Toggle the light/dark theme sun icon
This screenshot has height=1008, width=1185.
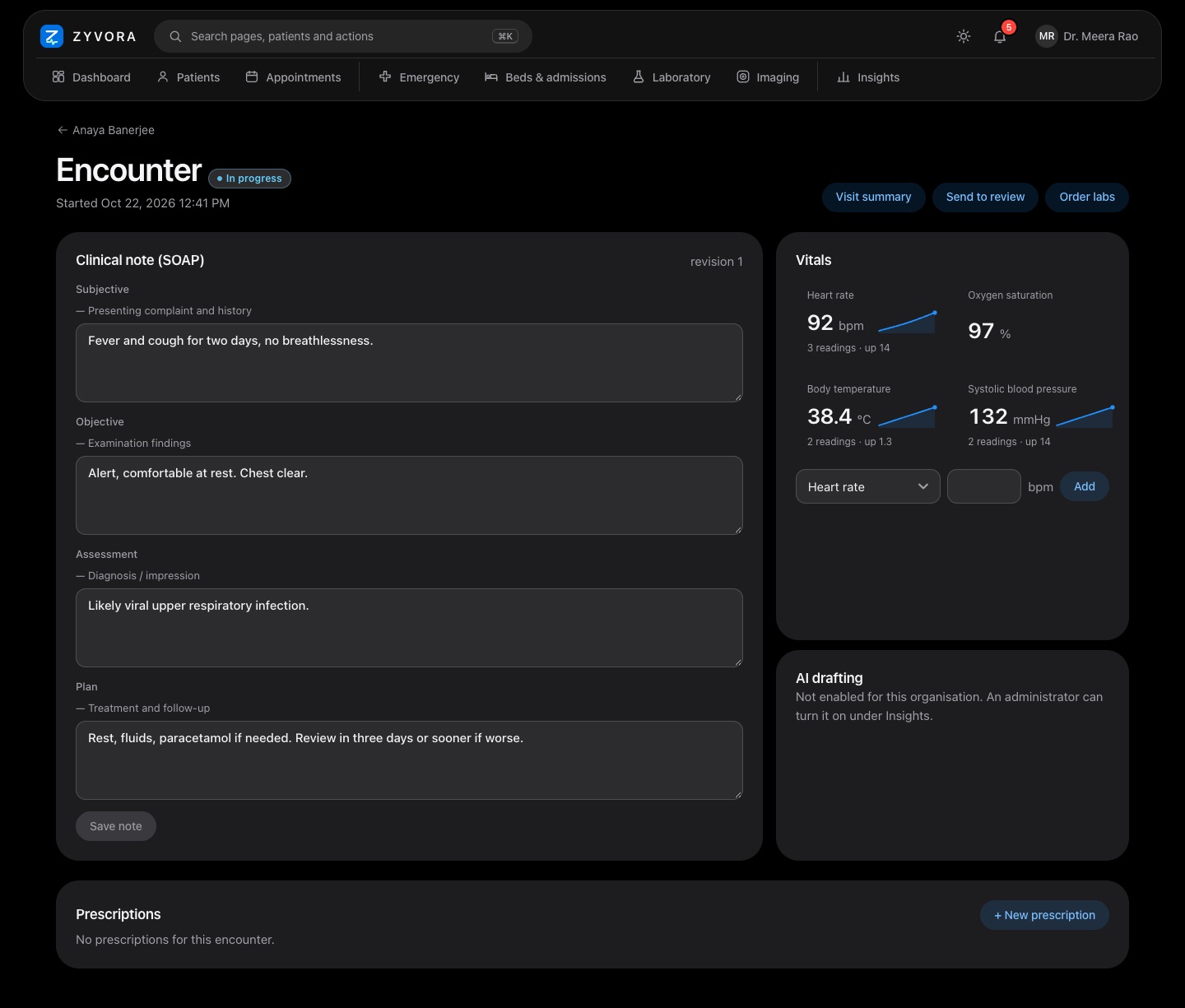coord(964,36)
